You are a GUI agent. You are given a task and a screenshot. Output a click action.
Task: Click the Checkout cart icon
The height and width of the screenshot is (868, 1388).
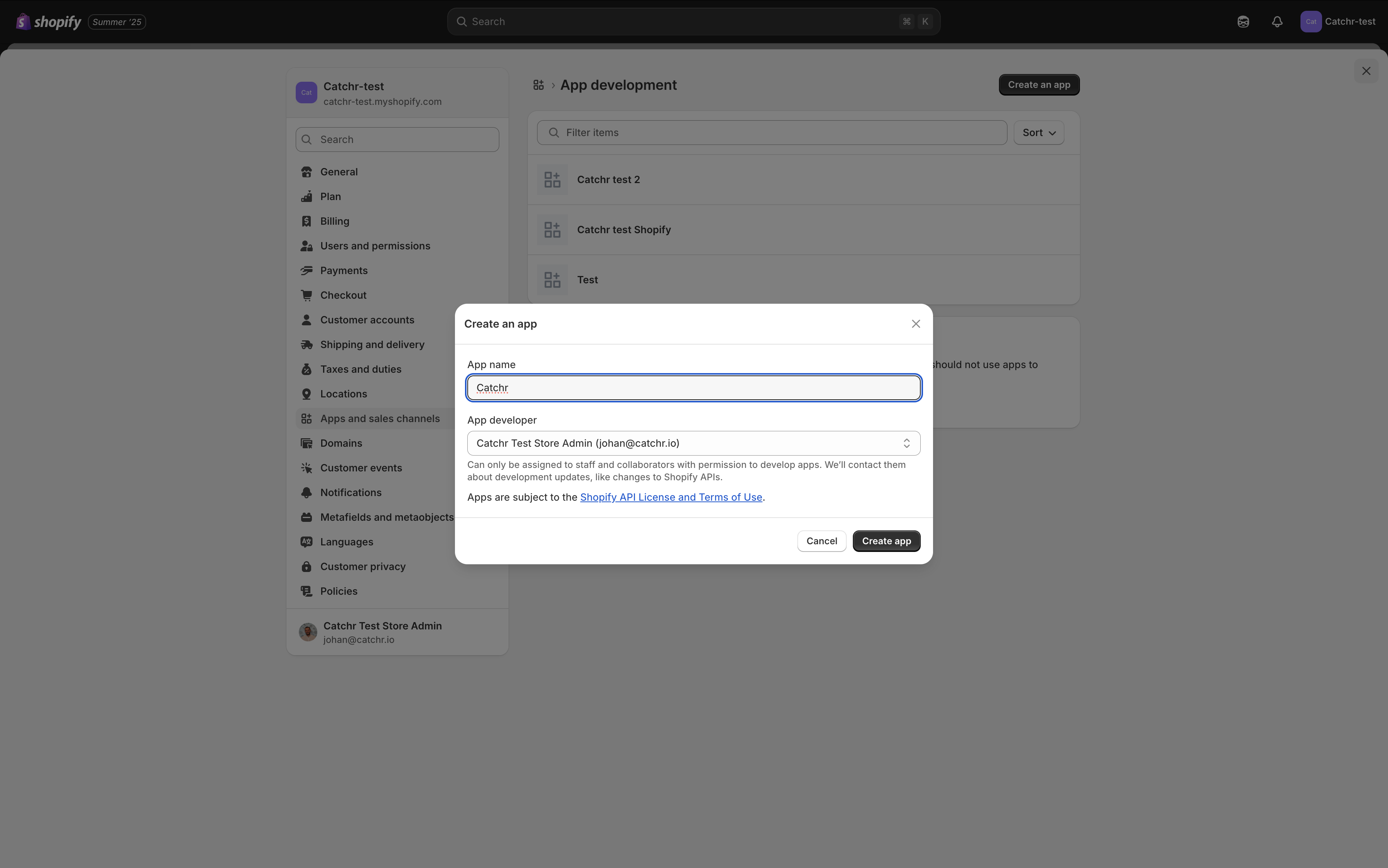coord(307,296)
